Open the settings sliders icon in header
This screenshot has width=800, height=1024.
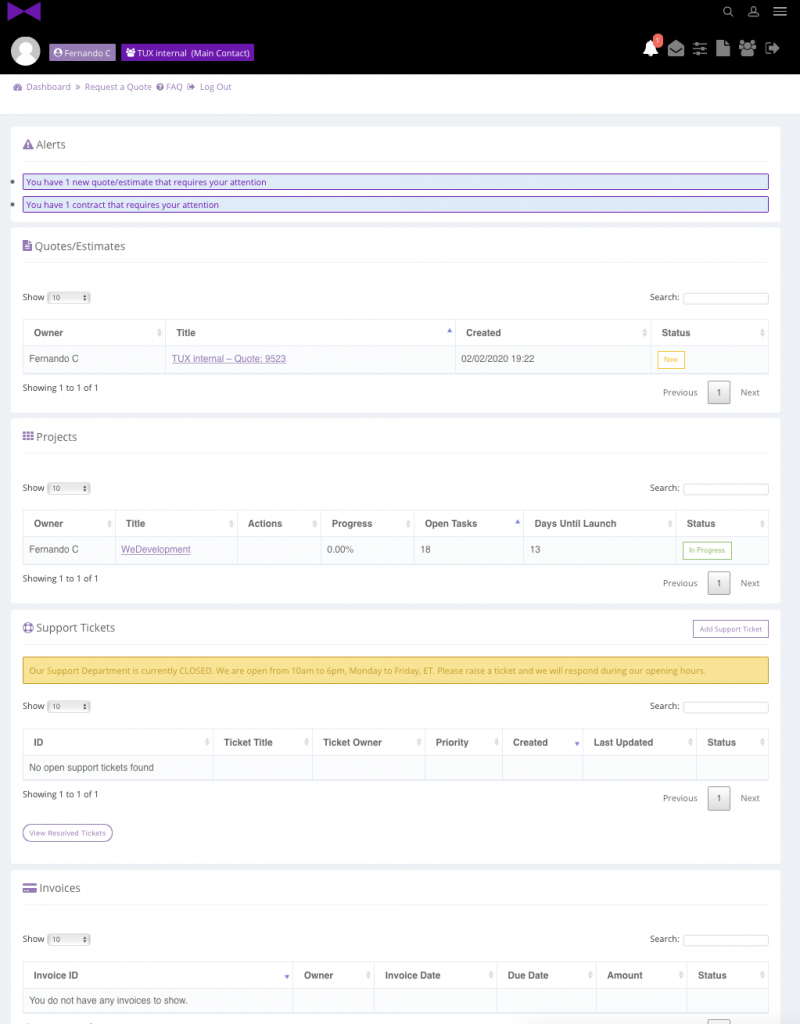point(699,48)
